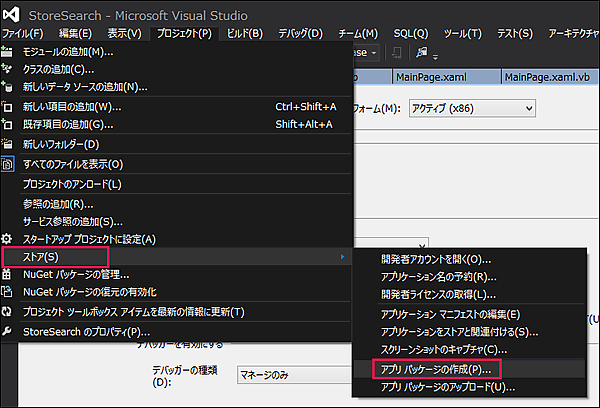Open the build configuration dropdown arrow

coord(374,52)
